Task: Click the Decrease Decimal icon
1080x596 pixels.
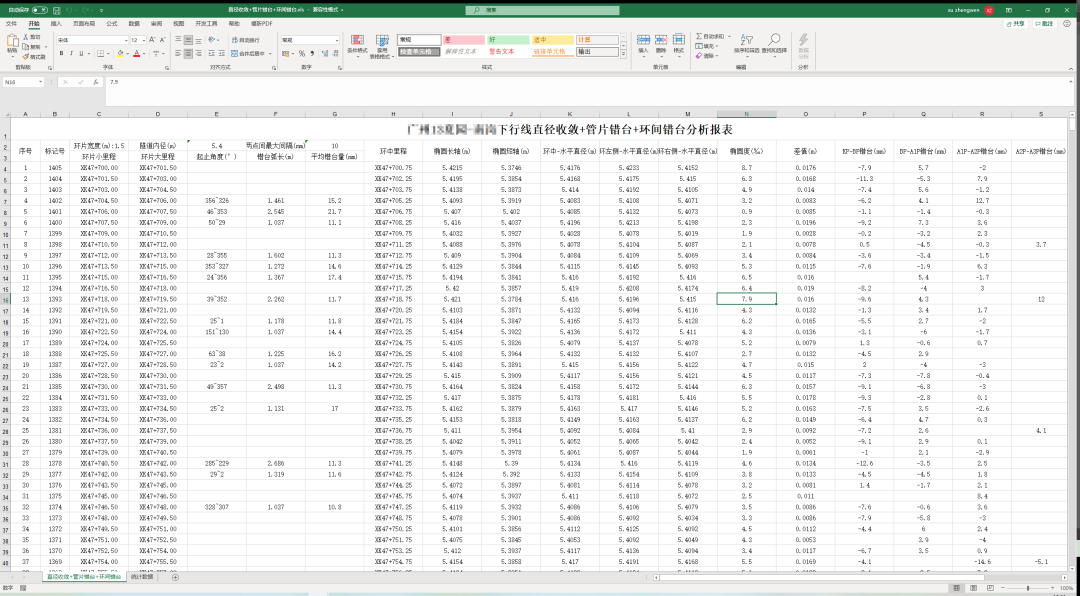Action: pyautogui.click(x=335, y=53)
